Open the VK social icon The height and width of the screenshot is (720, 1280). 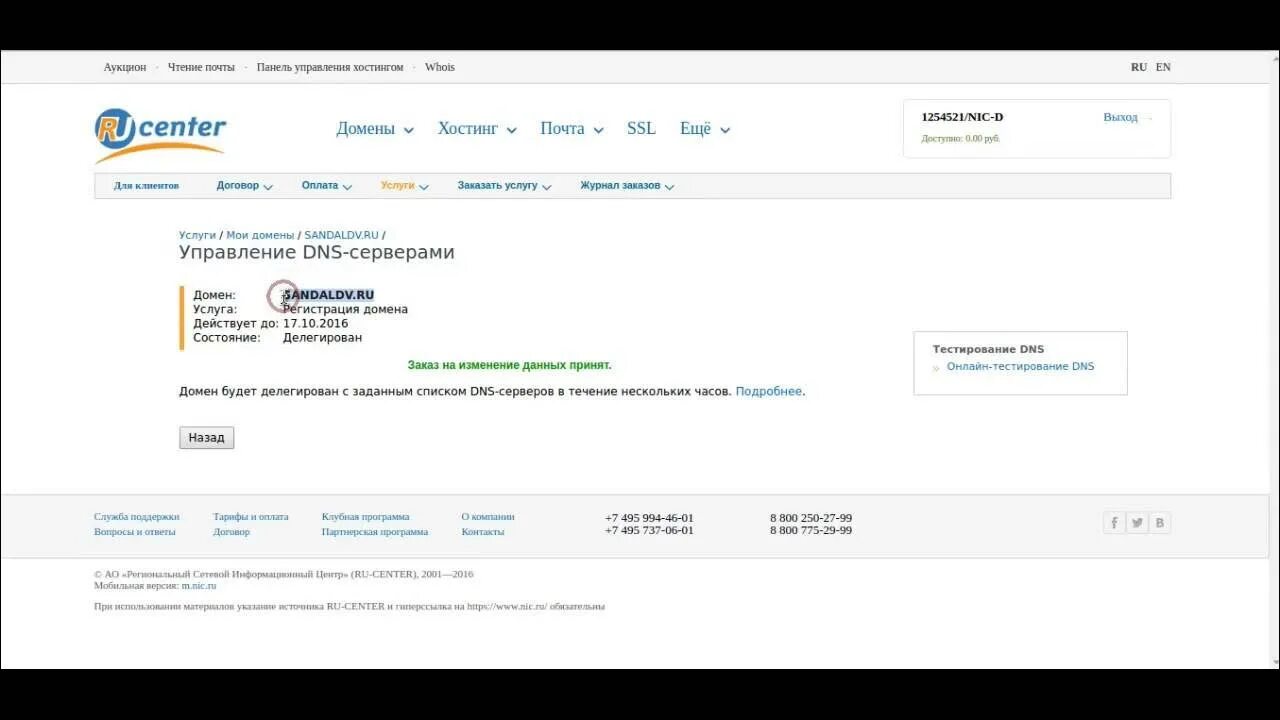click(x=1160, y=523)
